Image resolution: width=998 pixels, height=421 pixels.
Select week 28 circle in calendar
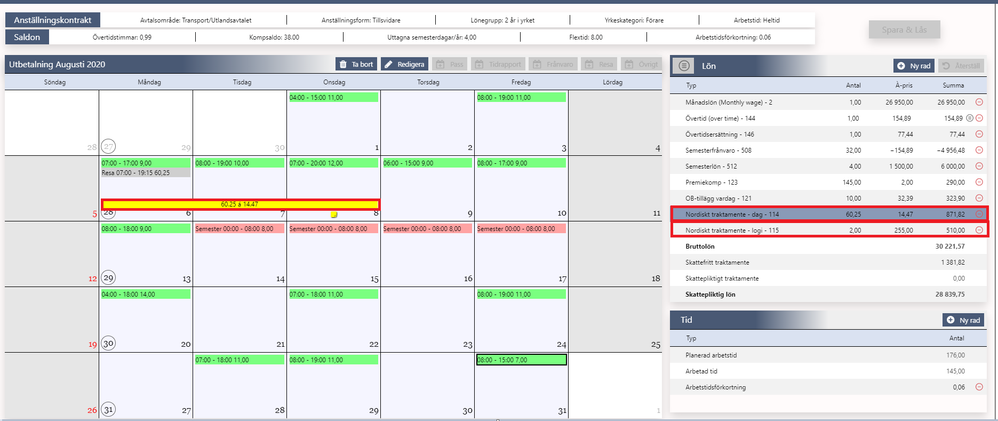tap(109, 212)
